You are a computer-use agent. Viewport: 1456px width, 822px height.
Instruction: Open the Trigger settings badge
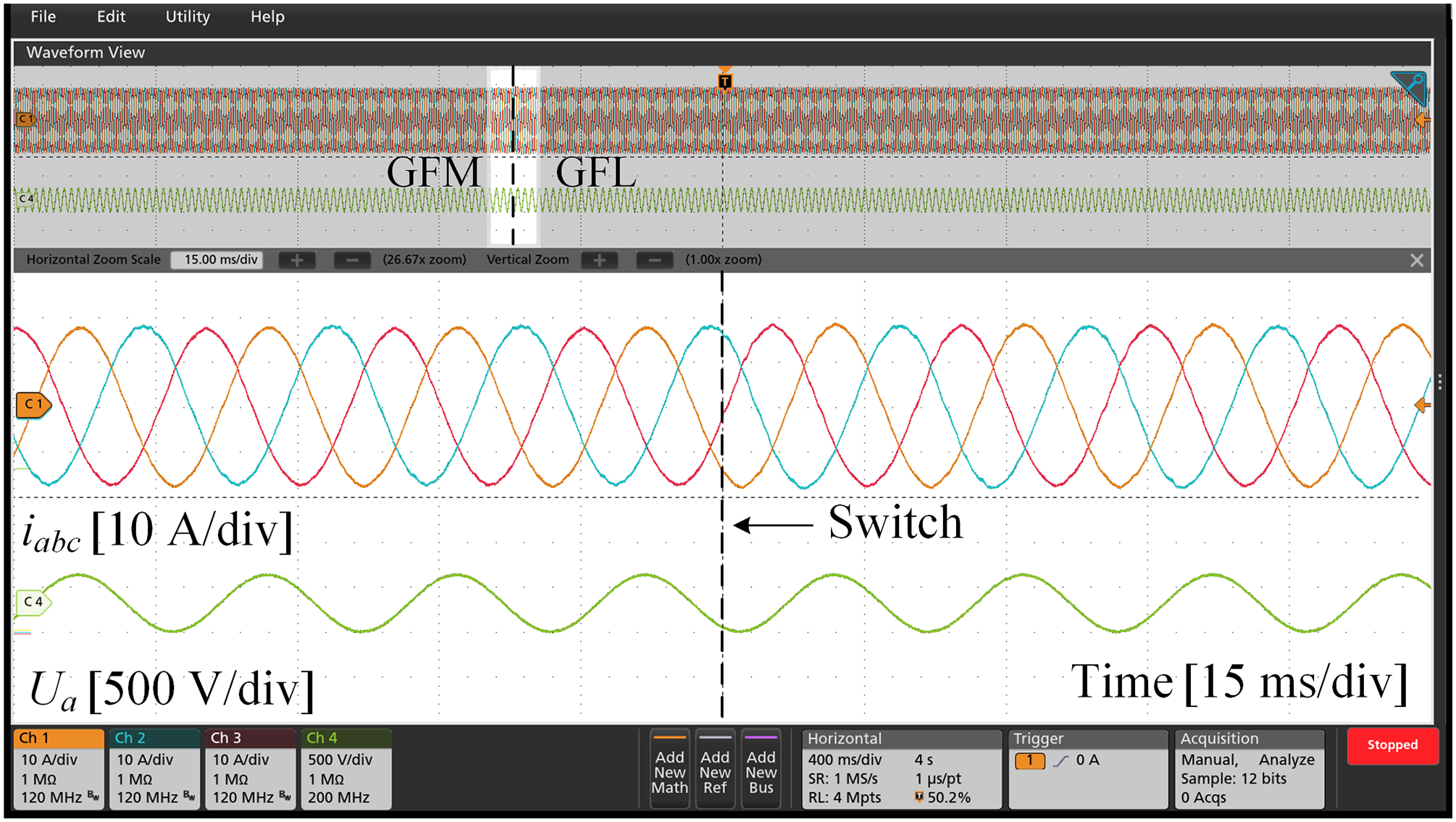(1088, 768)
